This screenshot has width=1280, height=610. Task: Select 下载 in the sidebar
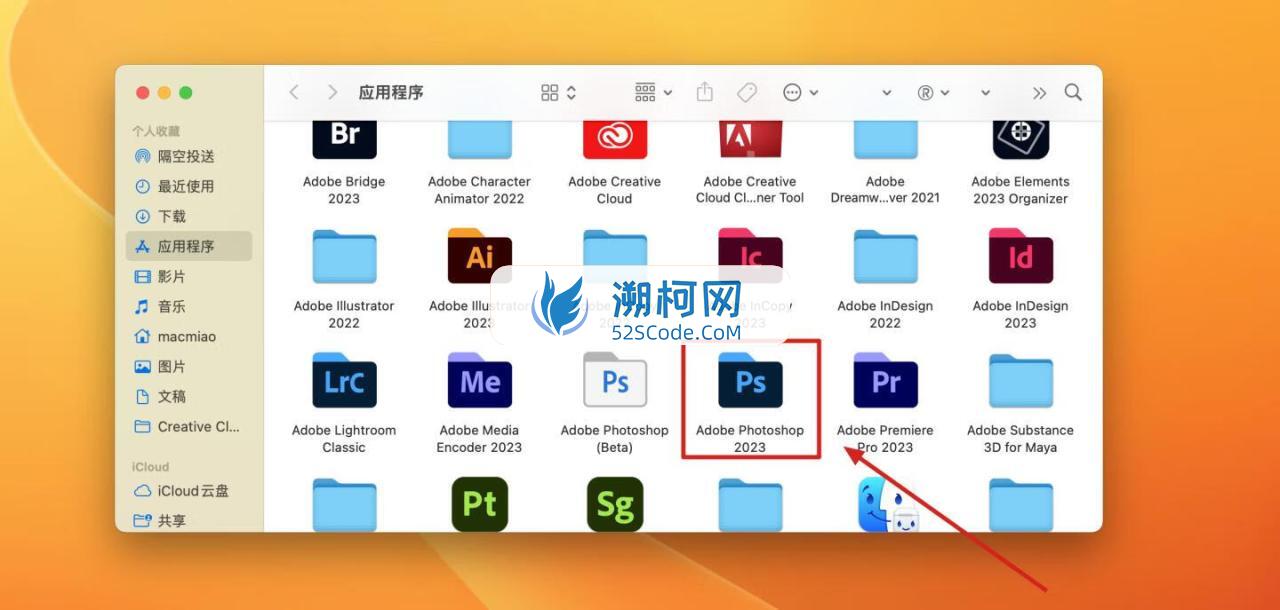pos(189,216)
